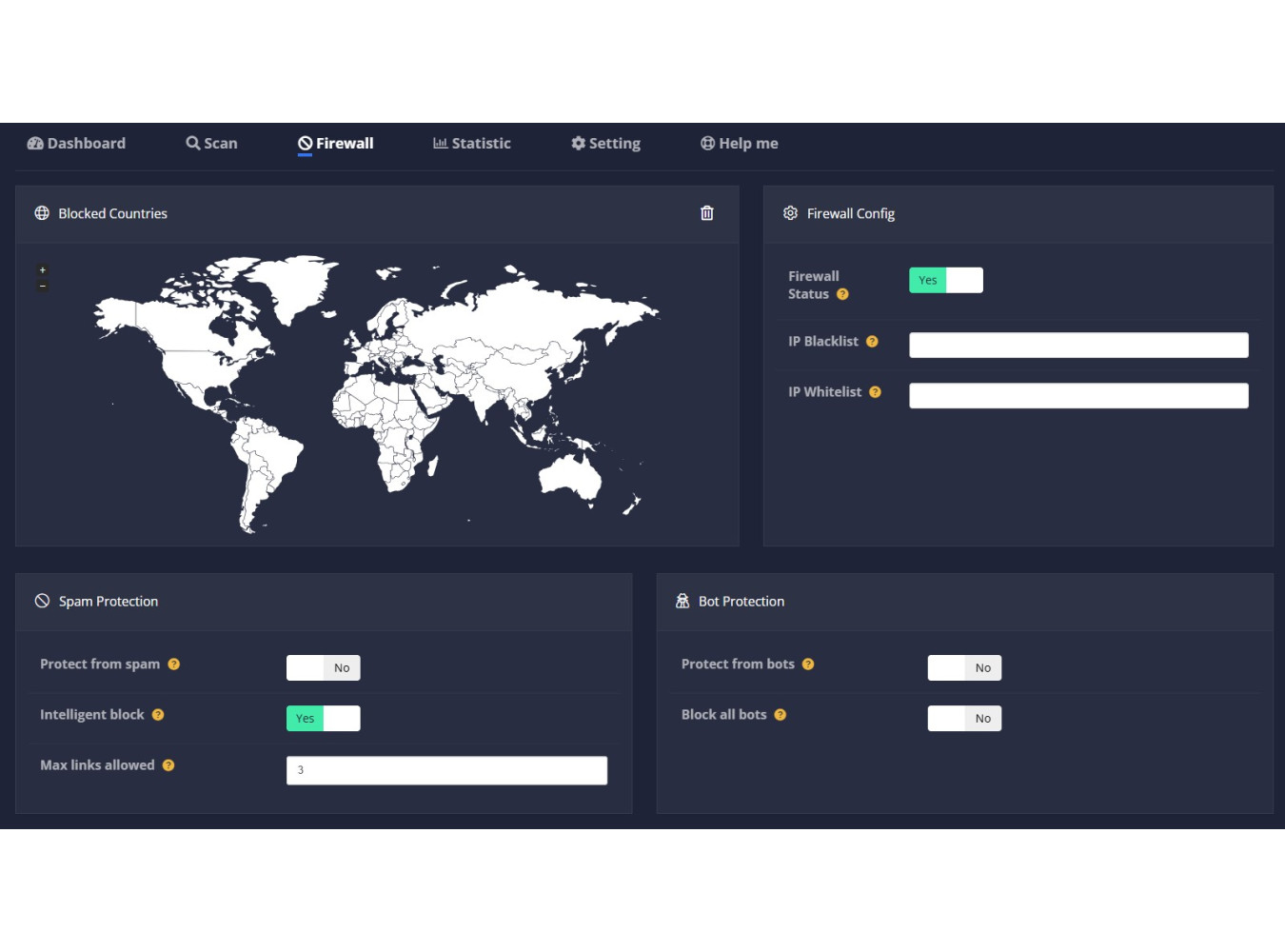Turn on the Block all bots switch
The height and width of the screenshot is (952, 1285).
click(x=964, y=718)
